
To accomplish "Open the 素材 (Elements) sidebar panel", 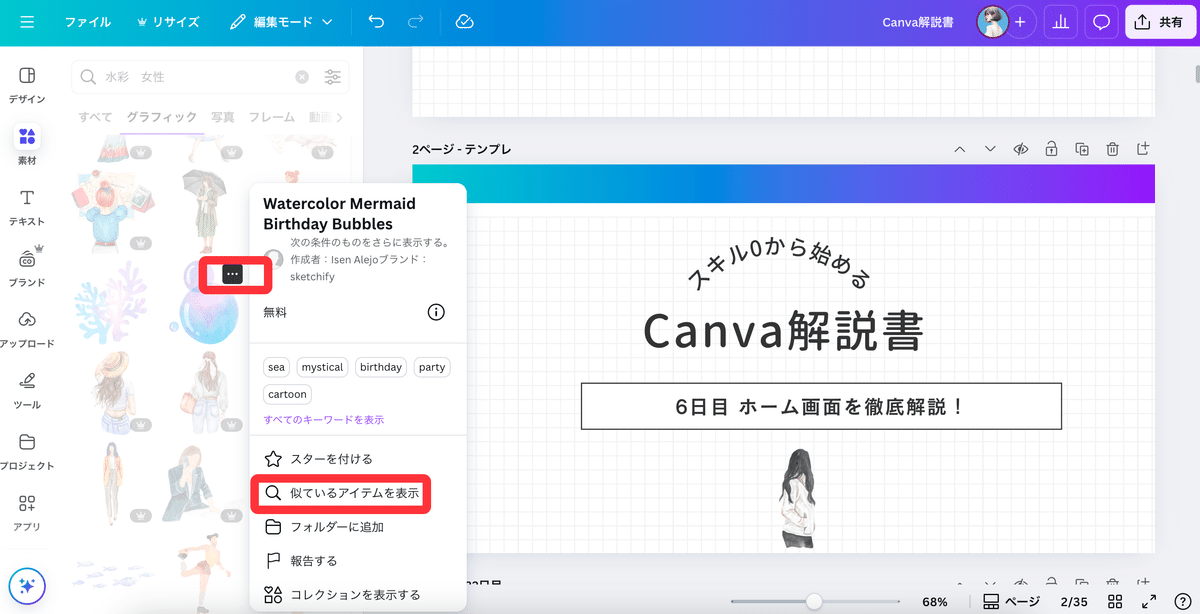I will (x=27, y=144).
